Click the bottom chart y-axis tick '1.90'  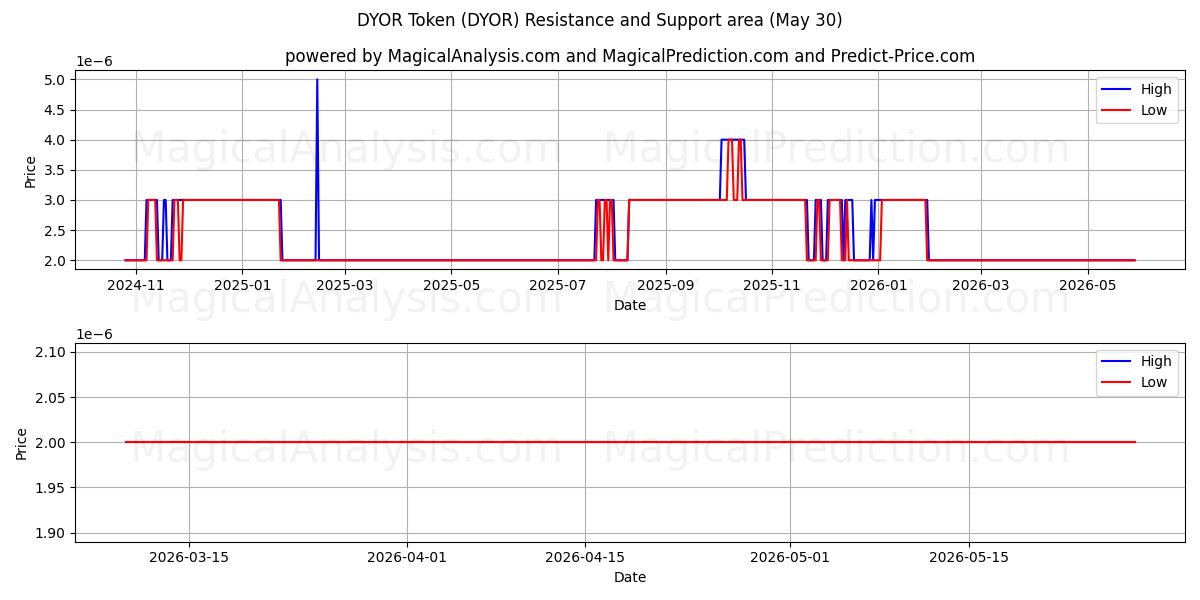click(50, 533)
